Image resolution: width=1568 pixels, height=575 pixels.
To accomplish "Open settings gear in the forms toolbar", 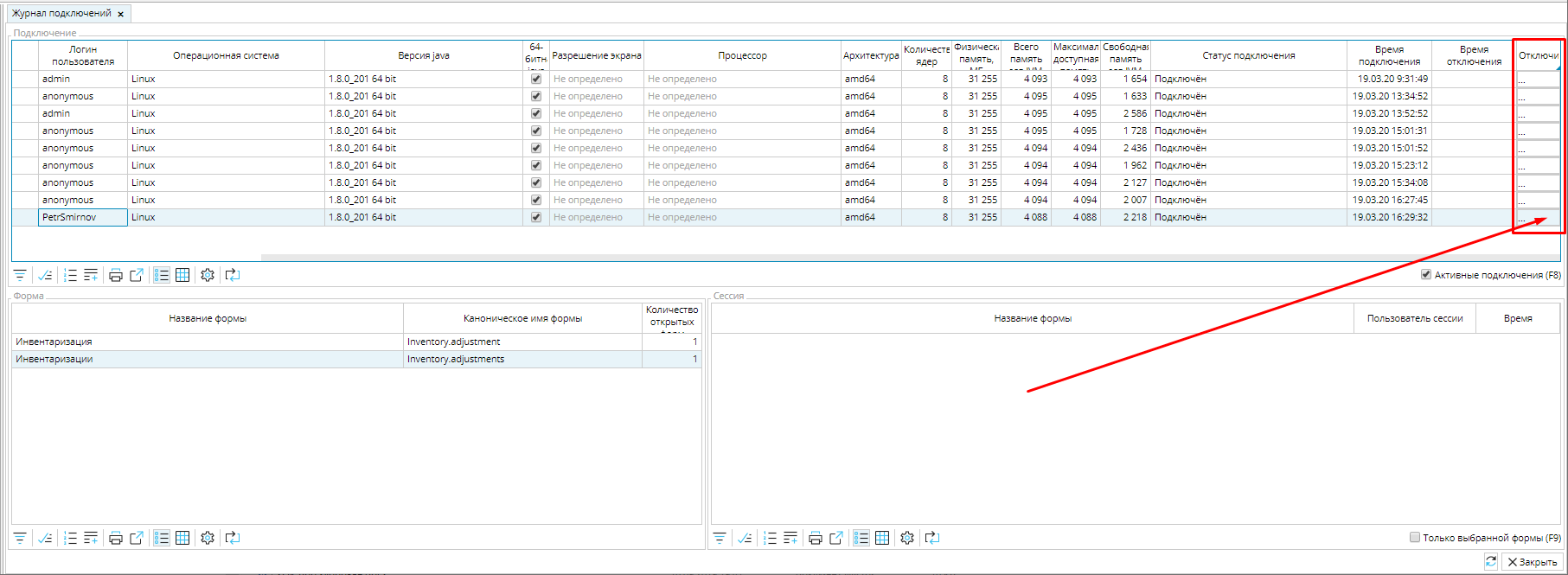I will click(x=208, y=538).
